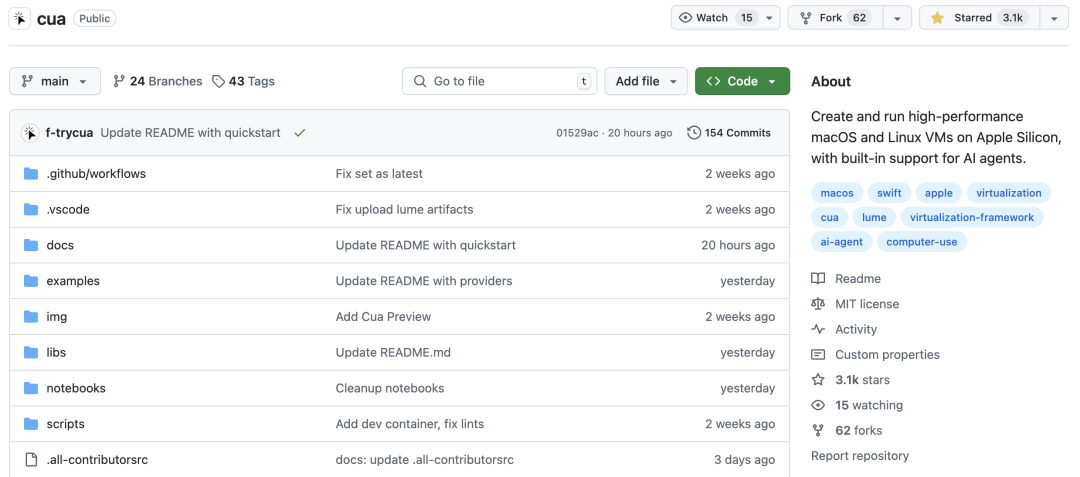The width and height of the screenshot is (1080, 477).
Task: Click the notebooks folder icon
Action: click(x=30, y=388)
